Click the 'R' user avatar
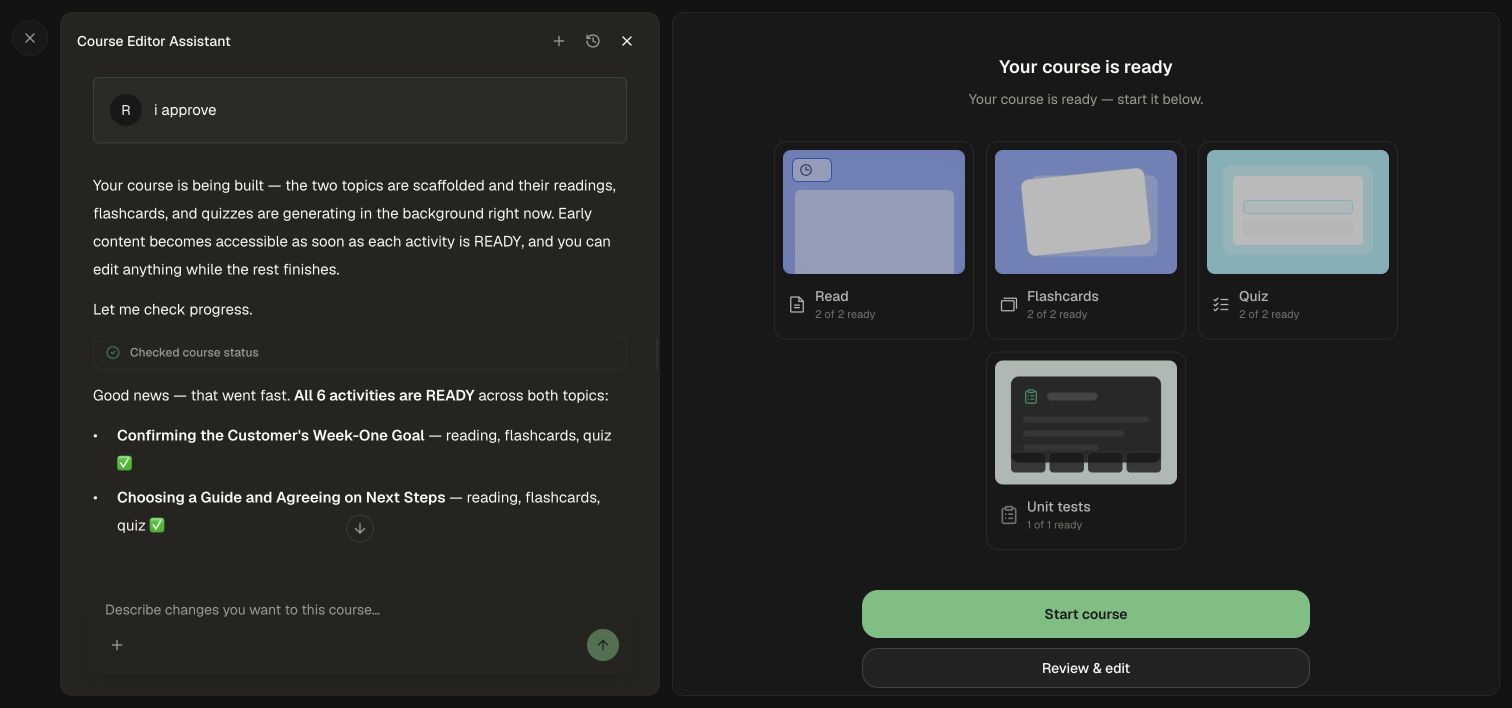This screenshot has width=1512, height=708. [x=126, y=110]
